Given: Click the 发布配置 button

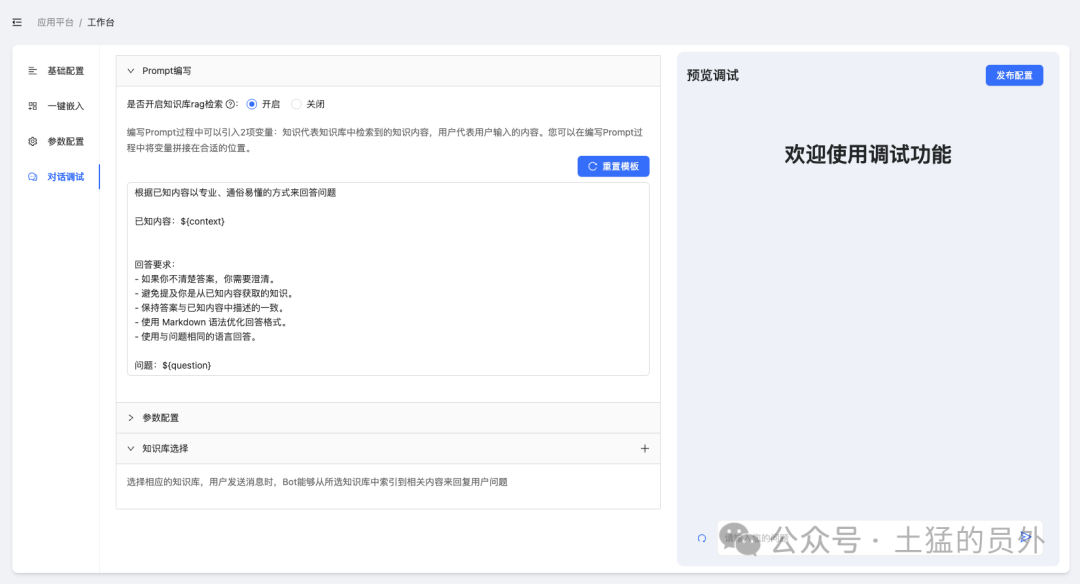Looking at the screenshot, I should pos(1014,75).
